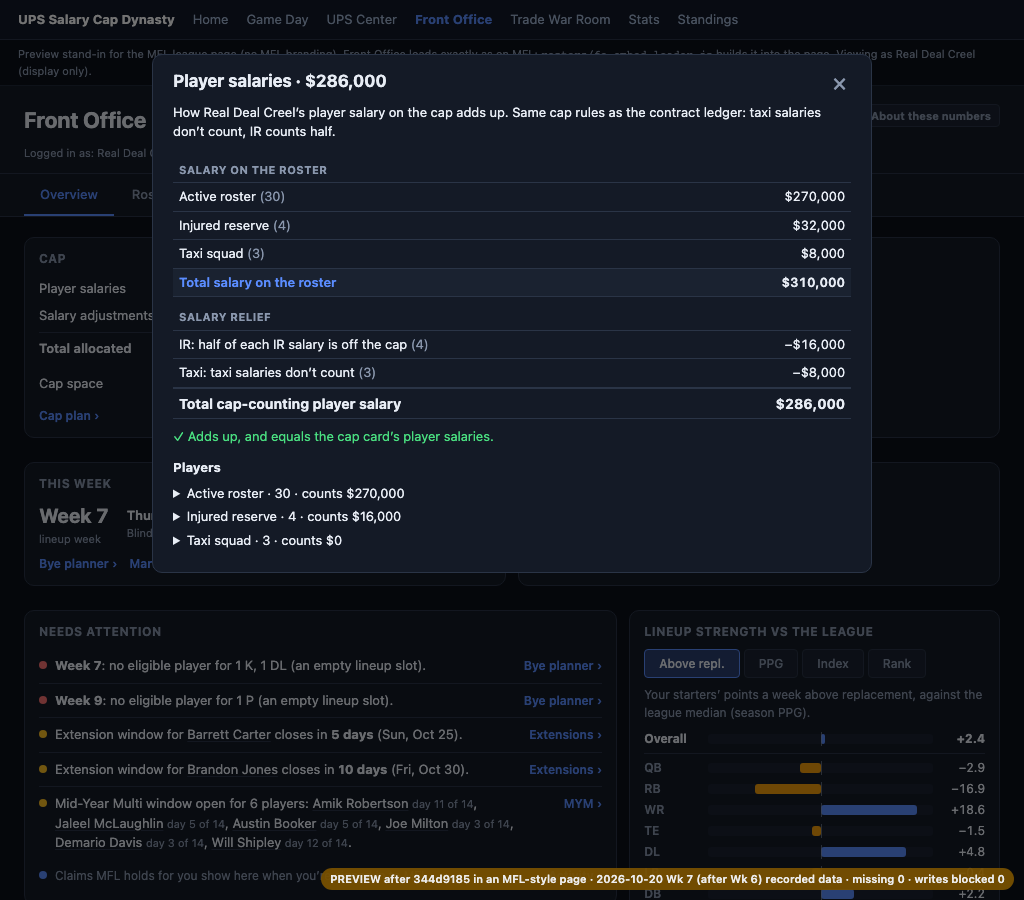This screenshot has width=1024, height=900.
Task: Open UPS Center in navigation
Action: 361,20
